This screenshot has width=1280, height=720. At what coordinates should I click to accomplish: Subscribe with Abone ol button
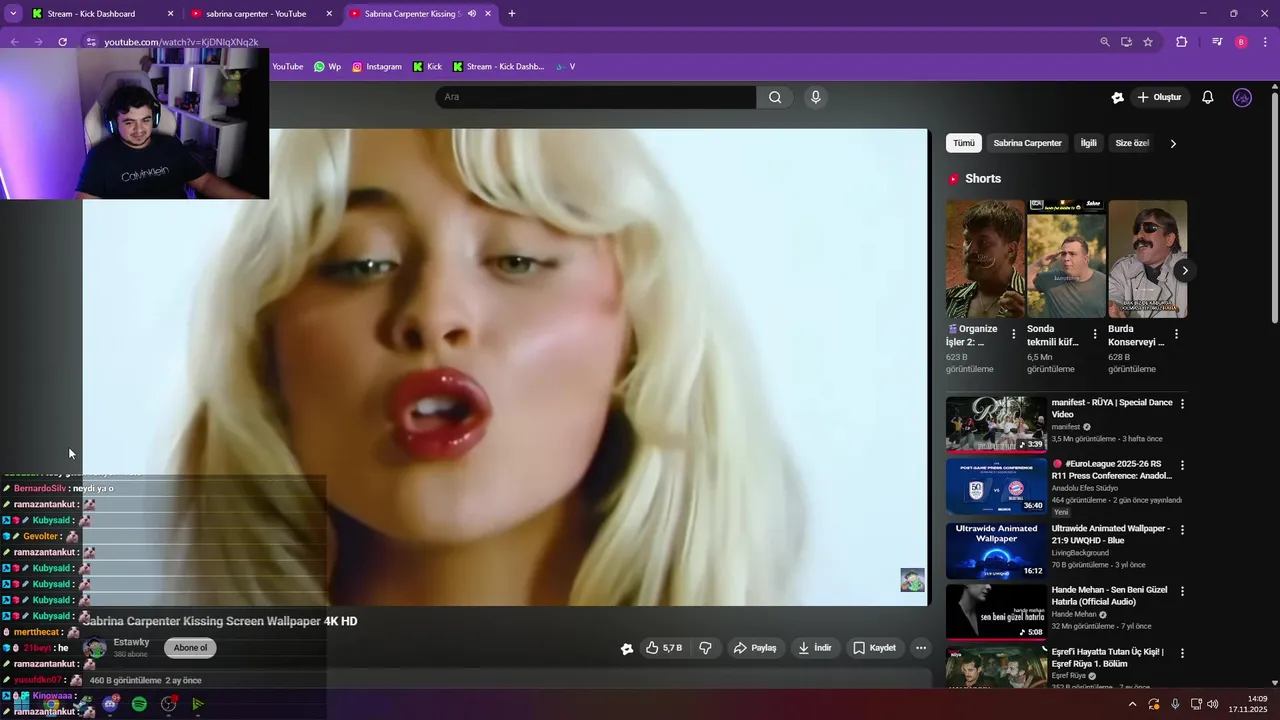point(190,648)
